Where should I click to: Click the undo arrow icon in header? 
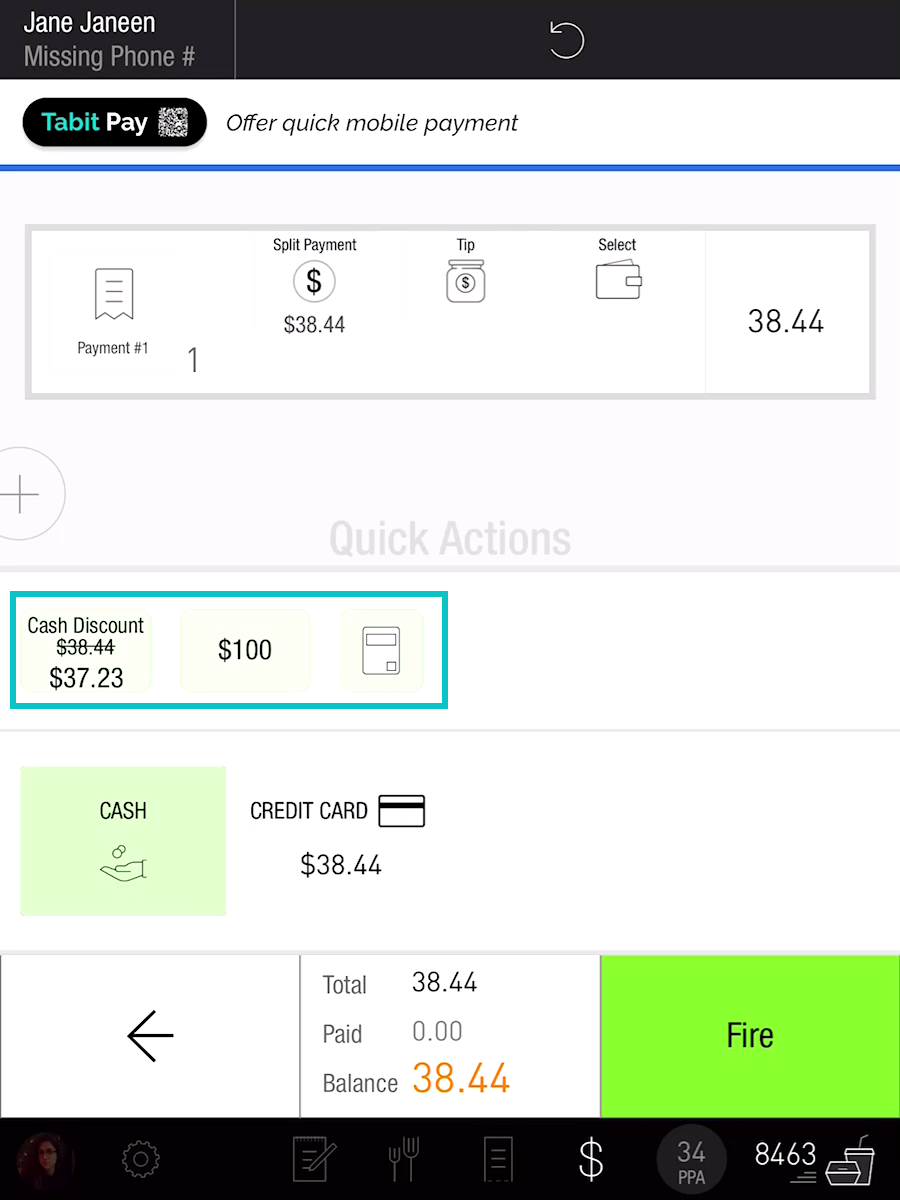566,41
